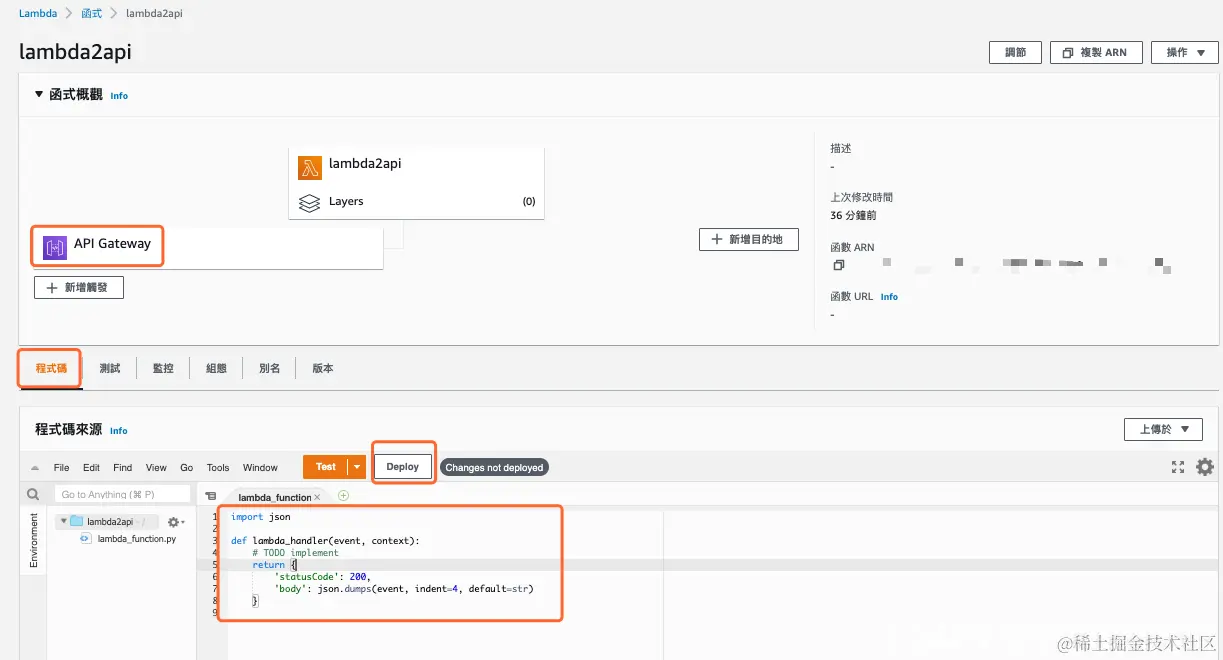Click the 'statusCode': 200 code line
This screenshot has height=660, width=1223.
click(x=322, y=577)
